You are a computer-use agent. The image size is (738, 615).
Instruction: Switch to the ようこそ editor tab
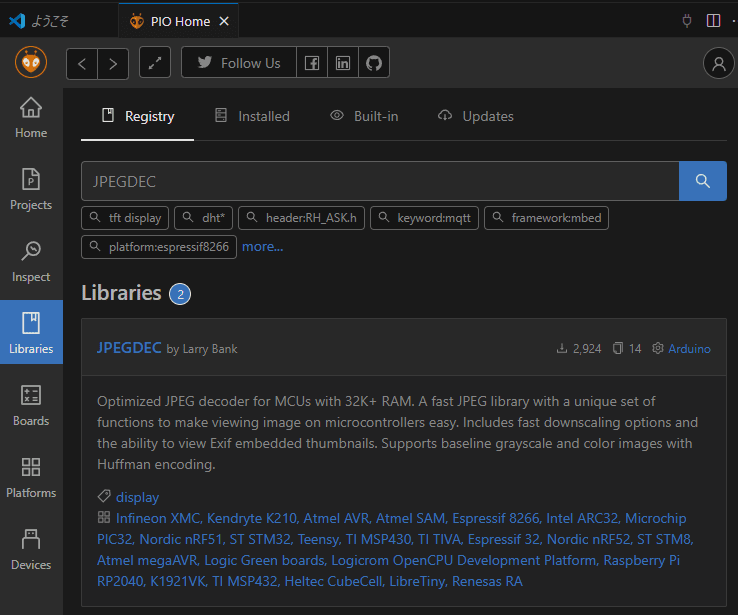tap(59, 21)
